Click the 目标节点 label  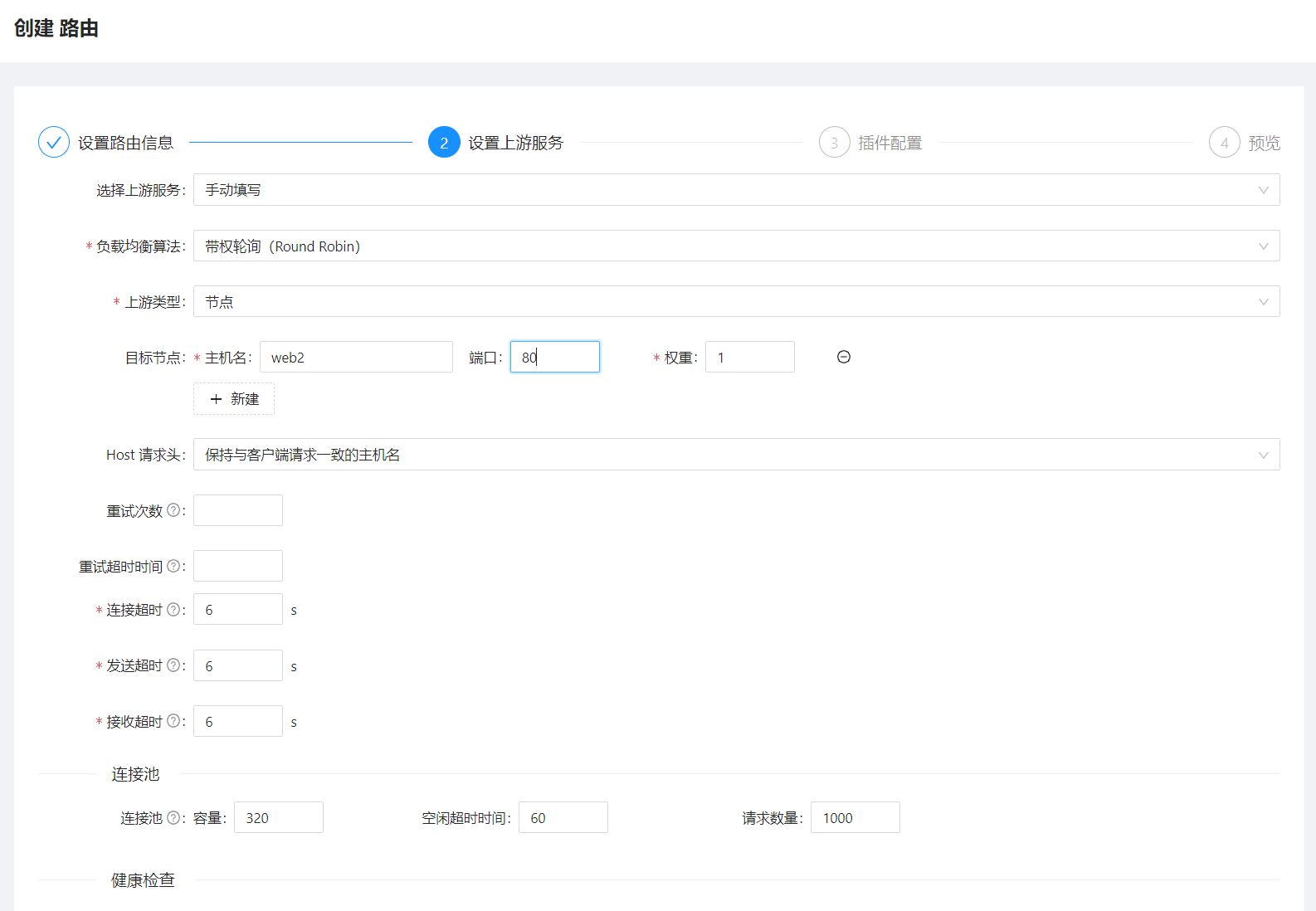pyautogui.click(x=154, y=358)
